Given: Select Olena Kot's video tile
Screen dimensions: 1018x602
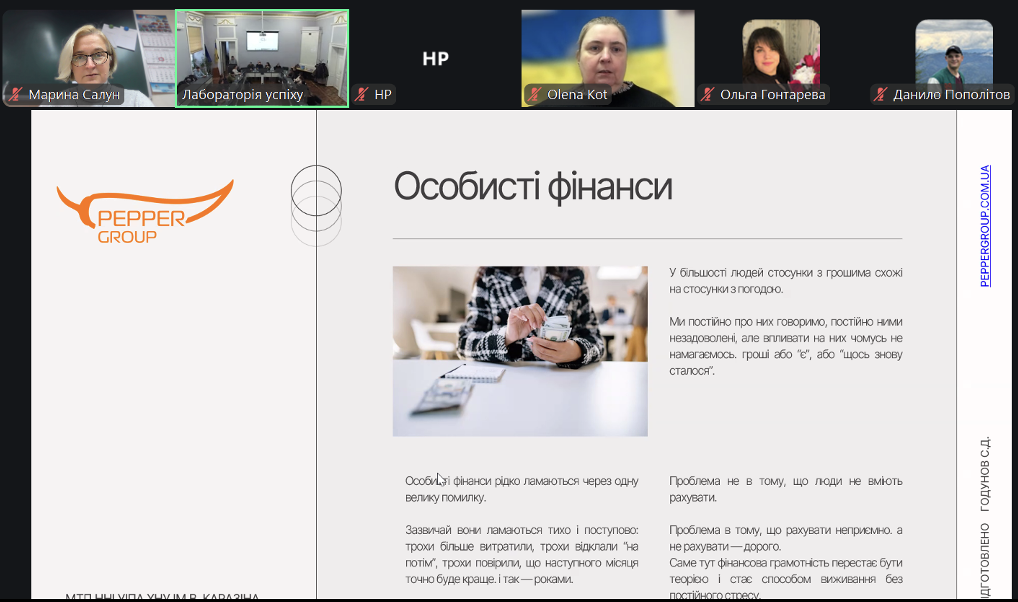Looking at the screenshot, I should (x=608, y=50).
